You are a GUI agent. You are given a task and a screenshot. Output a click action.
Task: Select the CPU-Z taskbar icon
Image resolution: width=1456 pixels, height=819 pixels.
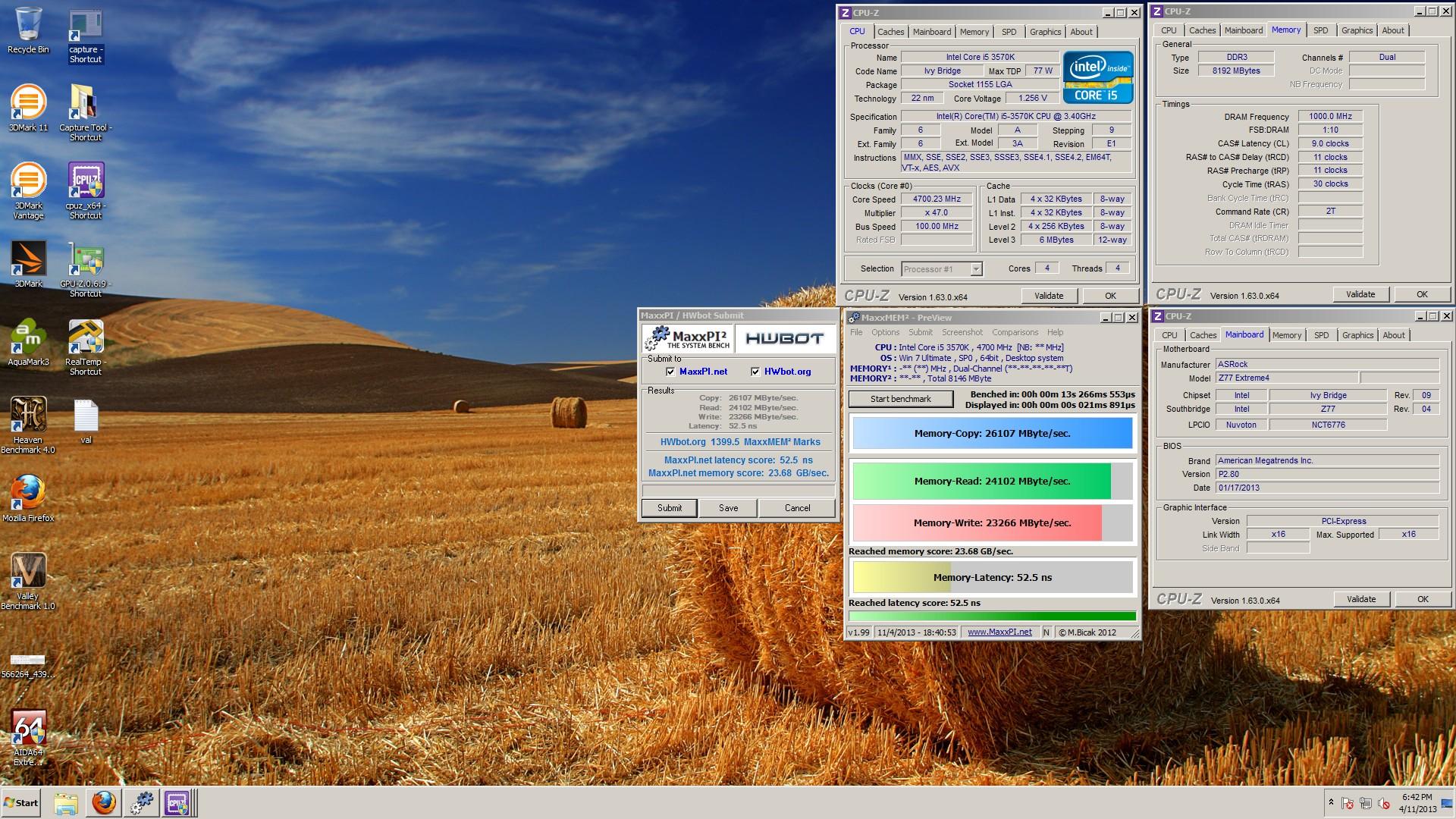178,803
